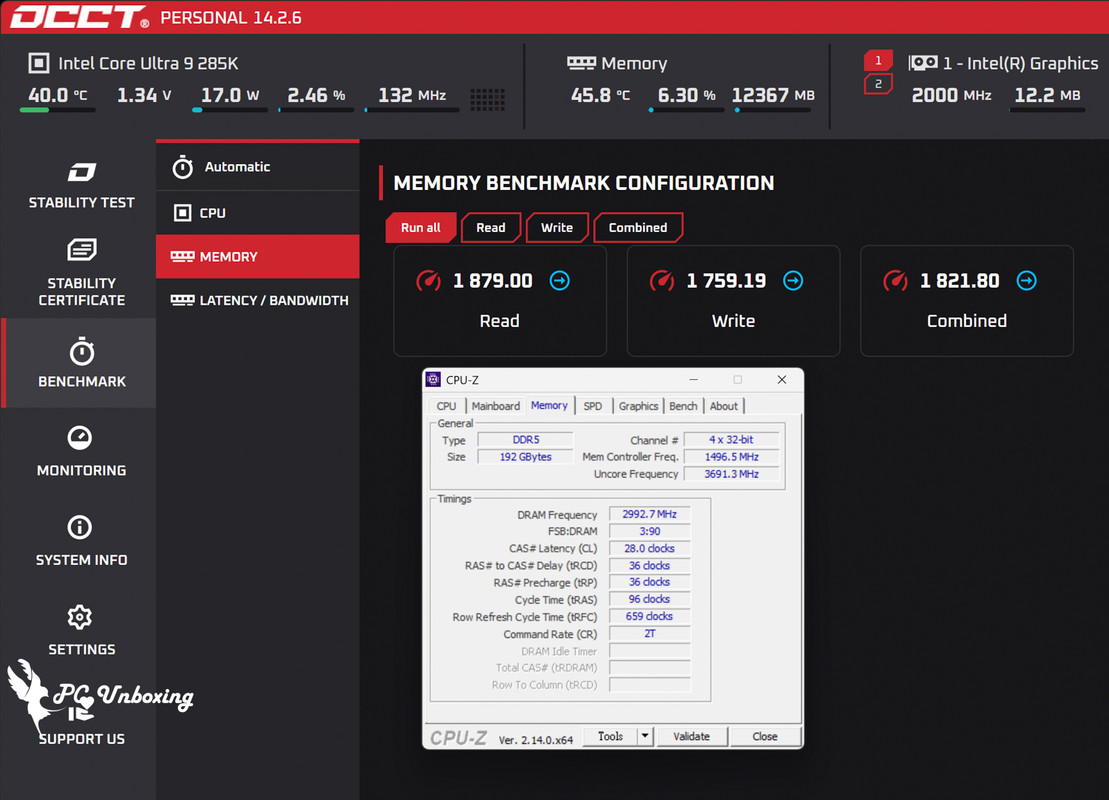Viewport: 1109px width, 800px height.
Task: Expand the Tools dropdown arrow in CPU-Z
Action: (645, 736)
